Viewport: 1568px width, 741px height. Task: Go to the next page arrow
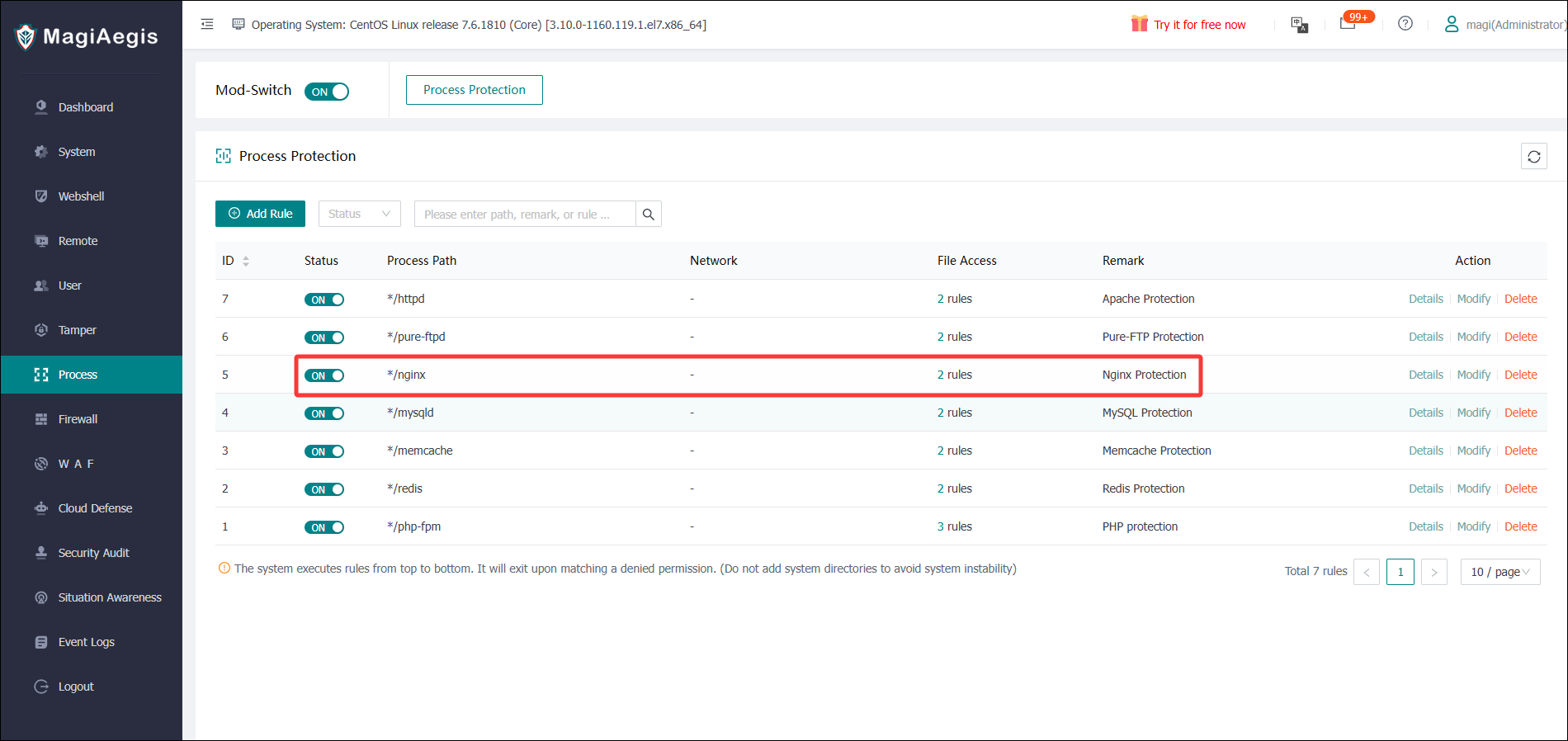coord(1434,572)
